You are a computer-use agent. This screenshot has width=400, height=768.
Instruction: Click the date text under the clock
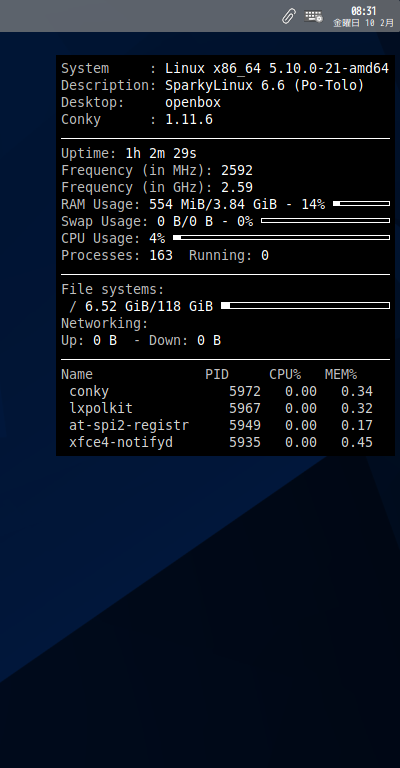point(363,23)
